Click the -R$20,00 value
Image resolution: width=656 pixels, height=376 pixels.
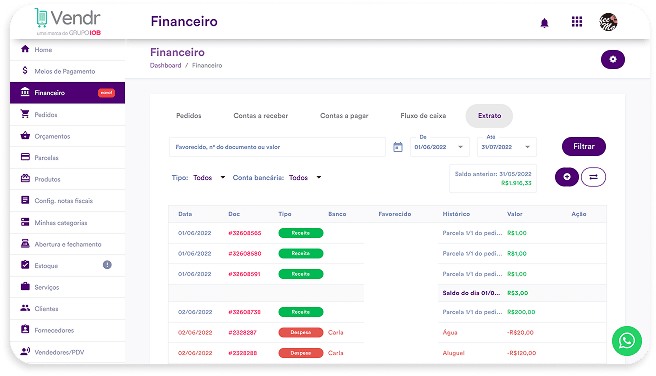(520, 333)
